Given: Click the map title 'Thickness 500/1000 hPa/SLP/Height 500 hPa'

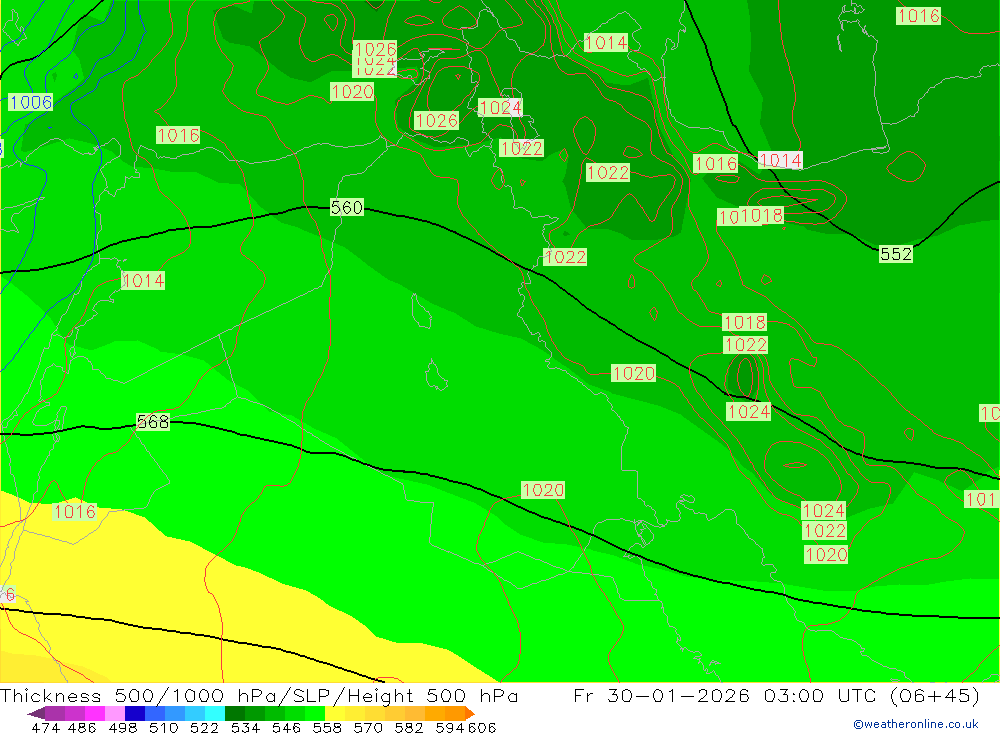Looking at the screenshot, I should (x=259, y=696).
